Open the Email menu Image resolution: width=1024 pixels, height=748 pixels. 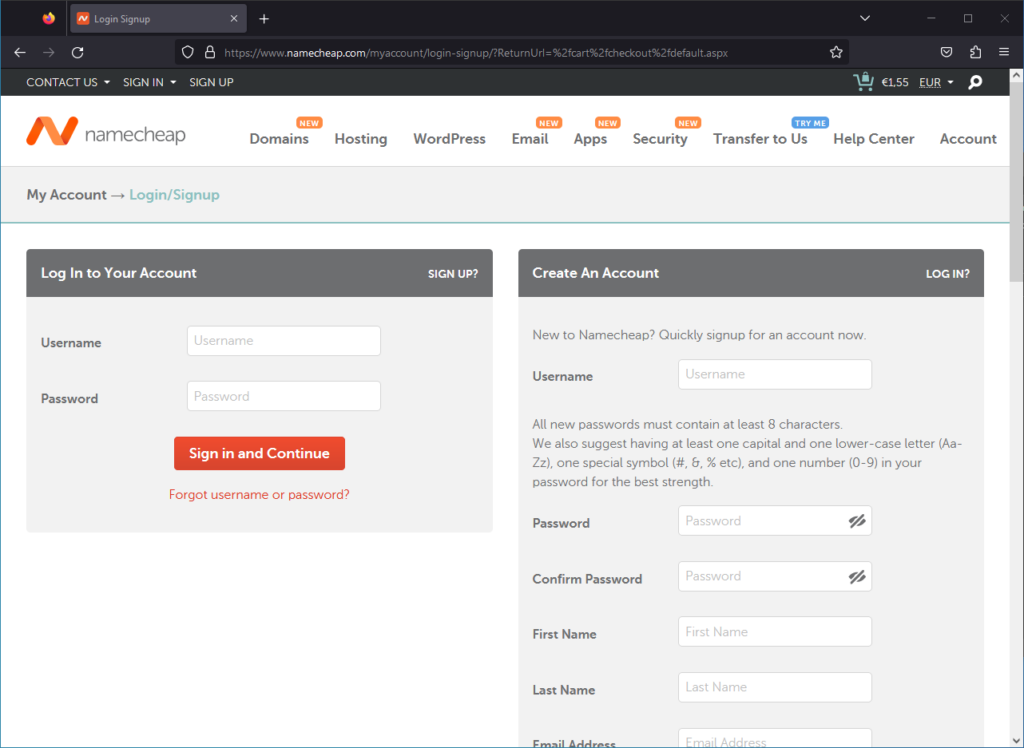[530, 138]
